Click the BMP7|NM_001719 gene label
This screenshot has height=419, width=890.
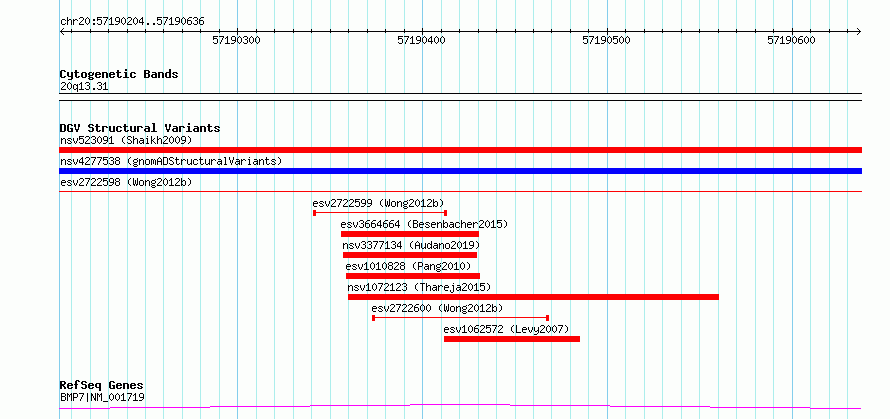tap(102, 397)
